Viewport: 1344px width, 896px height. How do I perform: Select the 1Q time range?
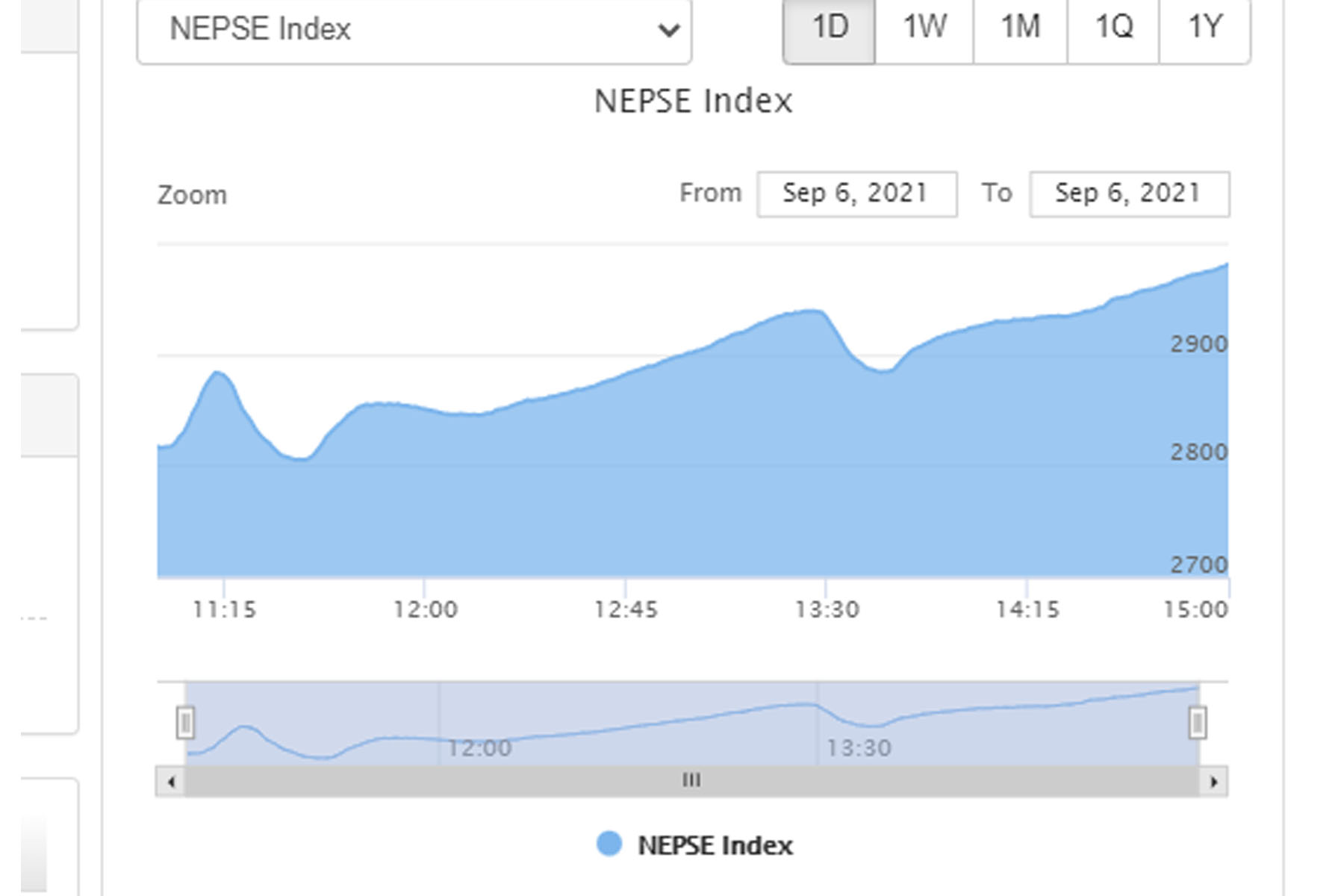(x=1113, y=28)
